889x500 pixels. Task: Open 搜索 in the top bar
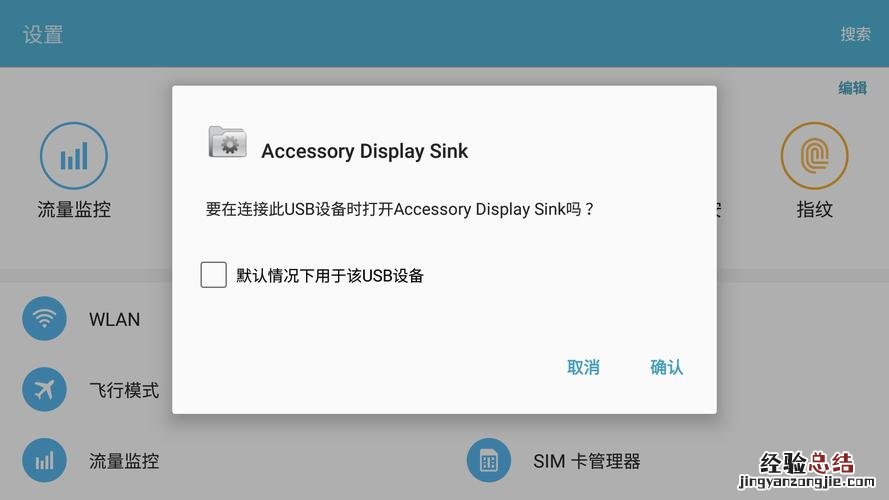pyautogui.click(x=856, y=34)
